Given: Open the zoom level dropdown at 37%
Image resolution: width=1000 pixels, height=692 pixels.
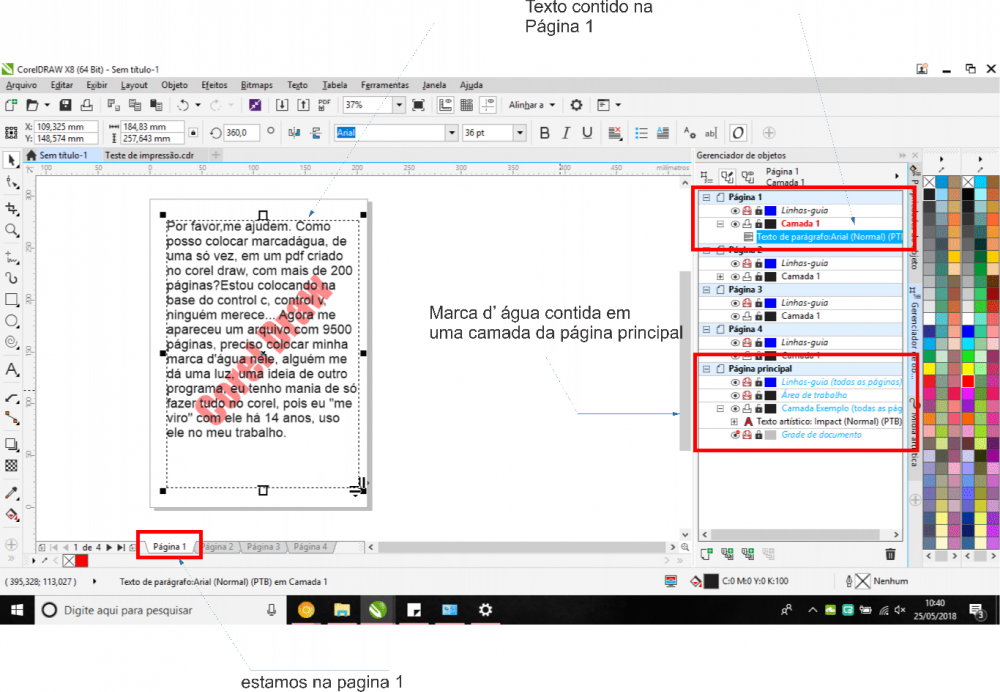Looking at the screenshot, I should click(x=400, y=105).
